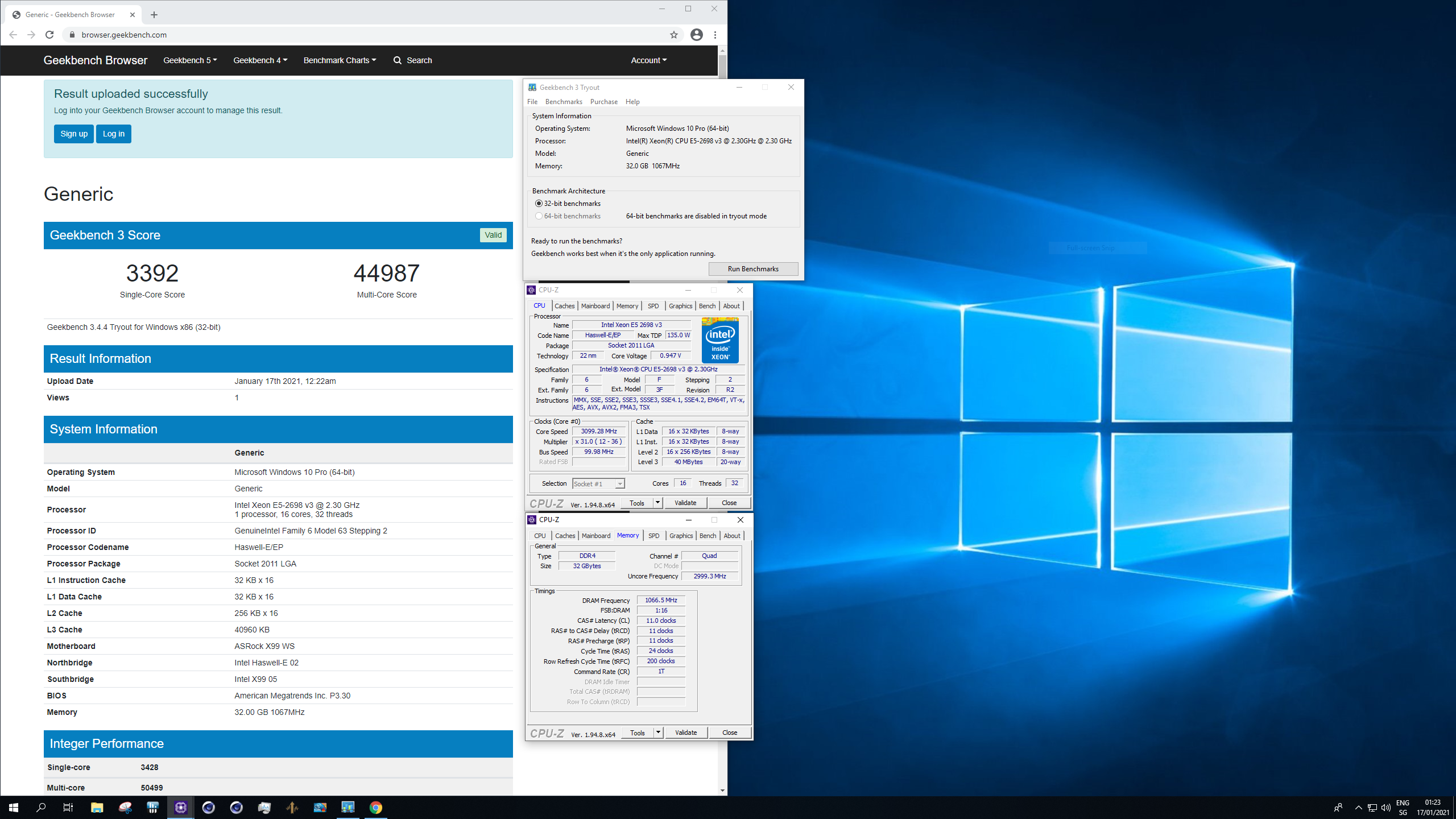Select the 64-bit benchmarks radio button
1456x819 pixels.
click(x=539, y=216)
